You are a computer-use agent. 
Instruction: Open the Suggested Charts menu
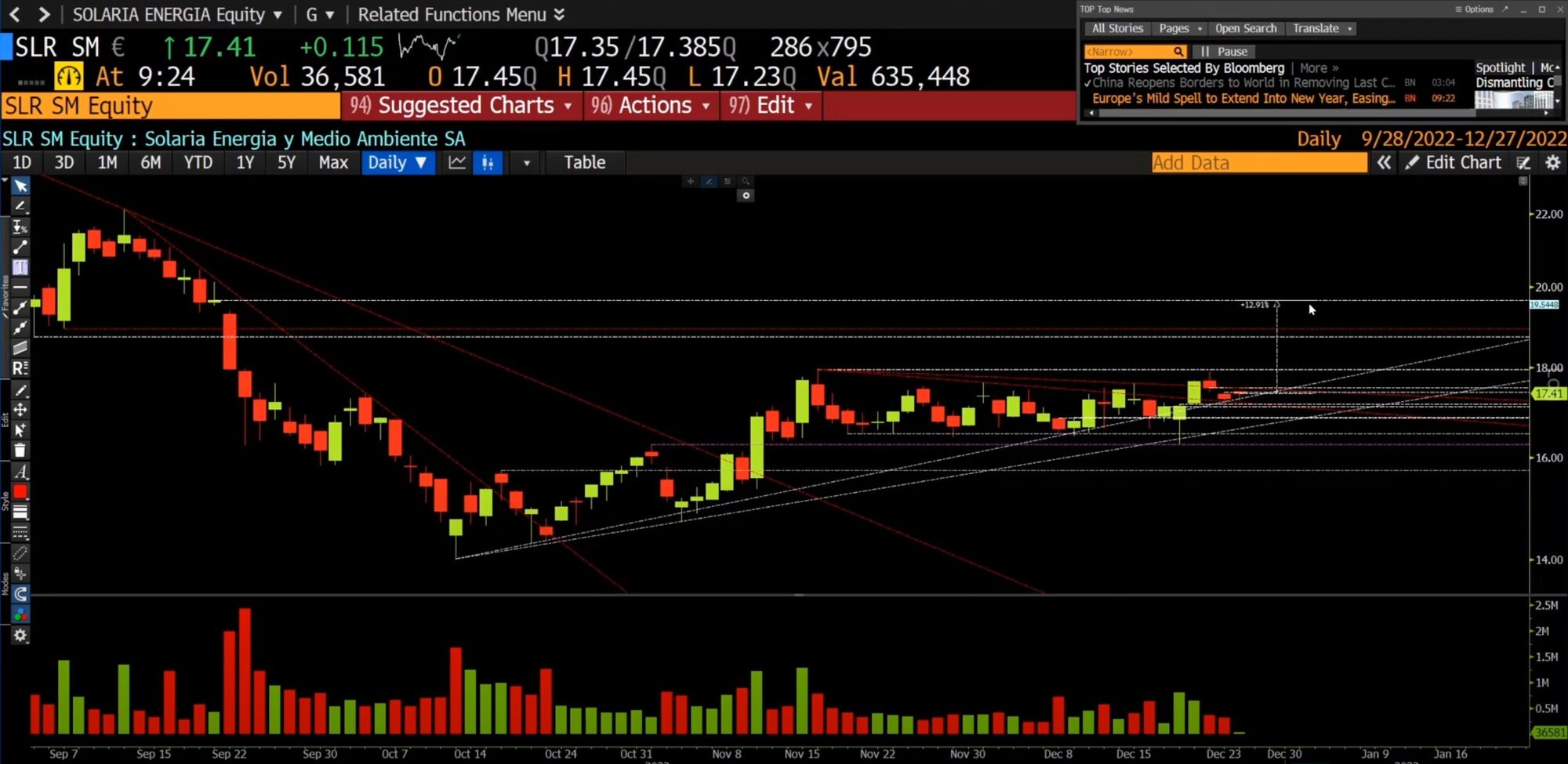pos(461,106)
